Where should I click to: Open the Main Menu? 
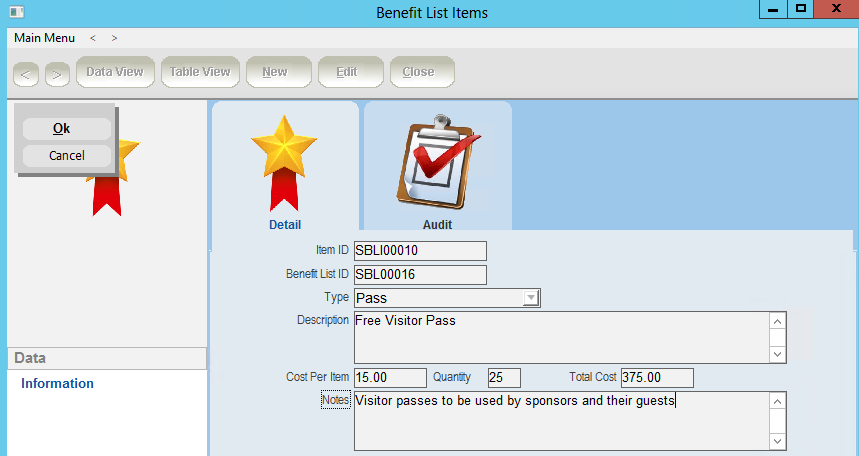(x=44, y=38)
